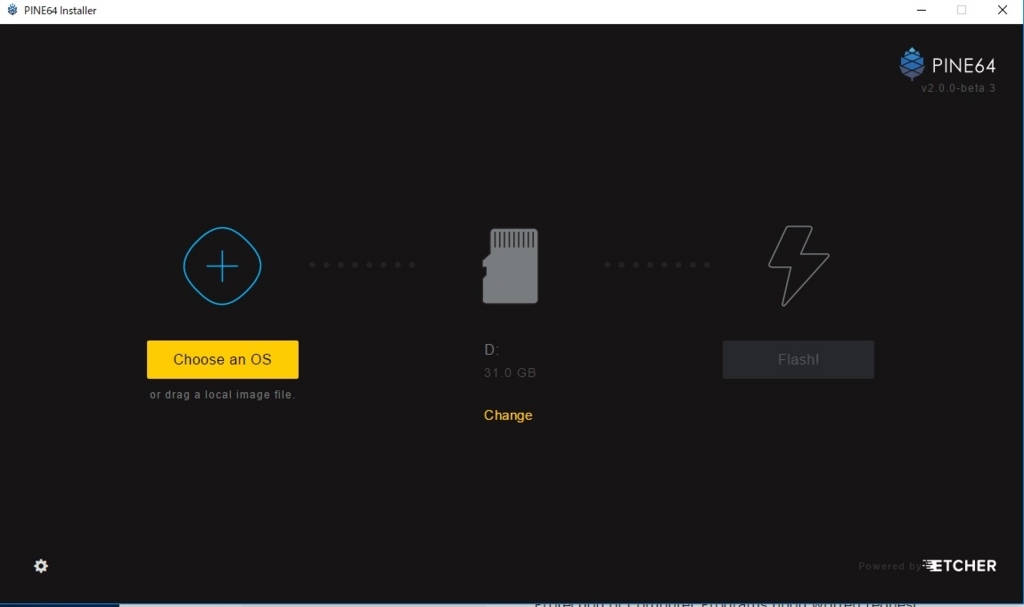
Task: Minimize the PINE64 Installer window
Action: pos(921,10)
